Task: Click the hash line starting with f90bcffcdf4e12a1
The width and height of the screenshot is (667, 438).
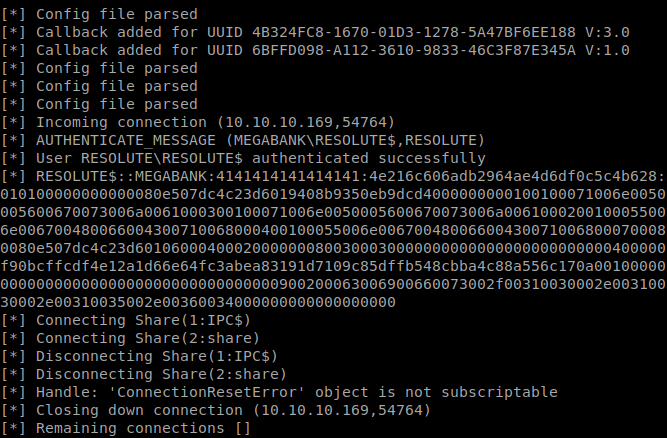Action: (333, 266)
